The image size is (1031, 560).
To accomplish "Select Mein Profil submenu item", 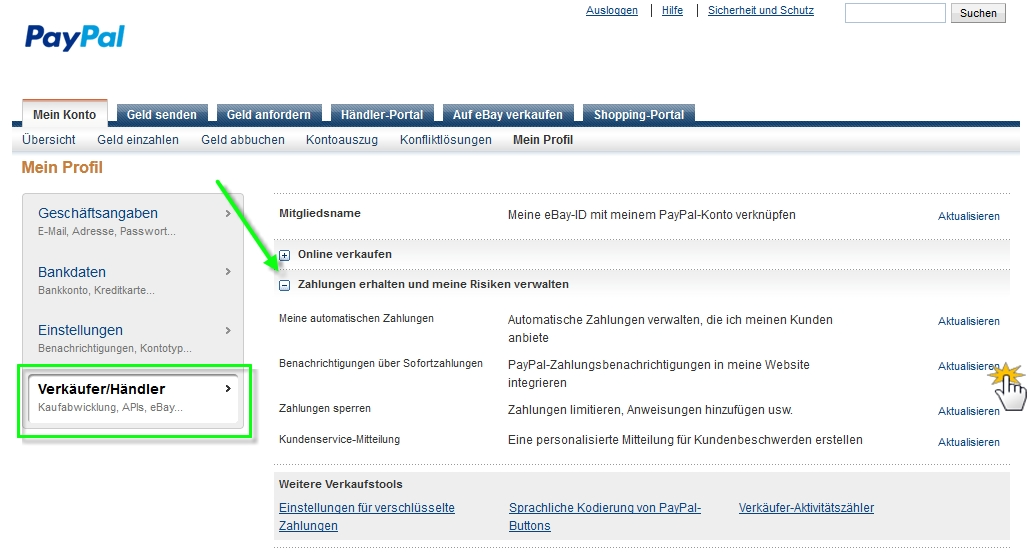I will click(x=543, y=140).
